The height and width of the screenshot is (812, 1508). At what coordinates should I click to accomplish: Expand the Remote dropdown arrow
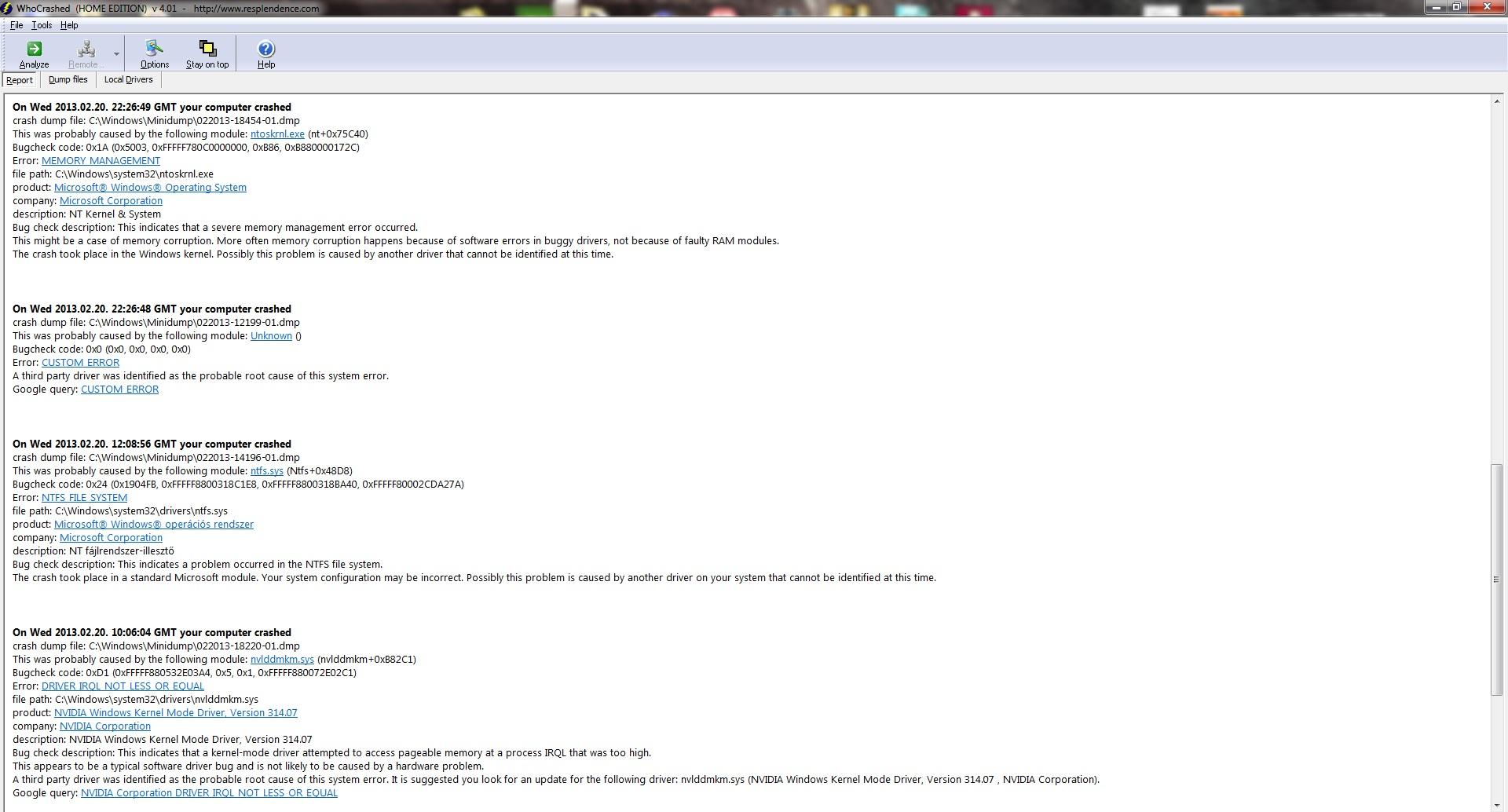[116, 54]
